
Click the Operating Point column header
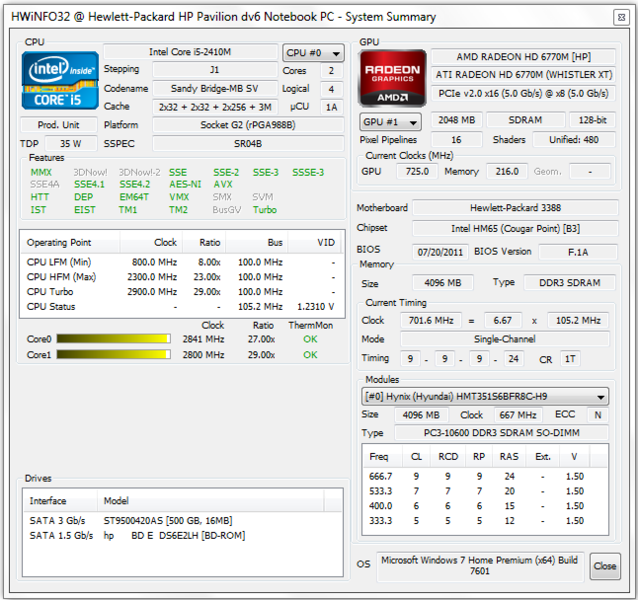70,242
